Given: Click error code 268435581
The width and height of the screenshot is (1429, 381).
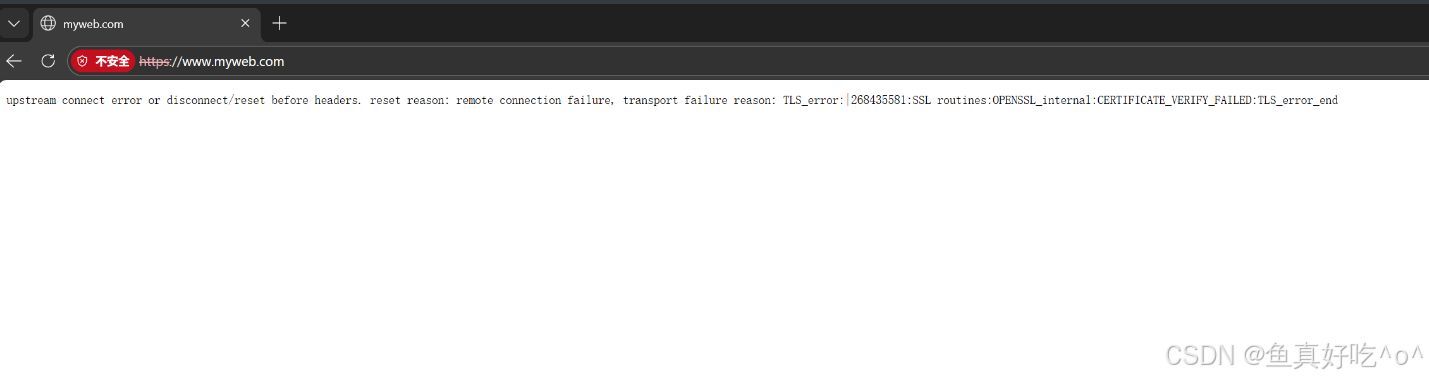Looking at the screenshot, I should pyautogui.click(x=879, y=101).
